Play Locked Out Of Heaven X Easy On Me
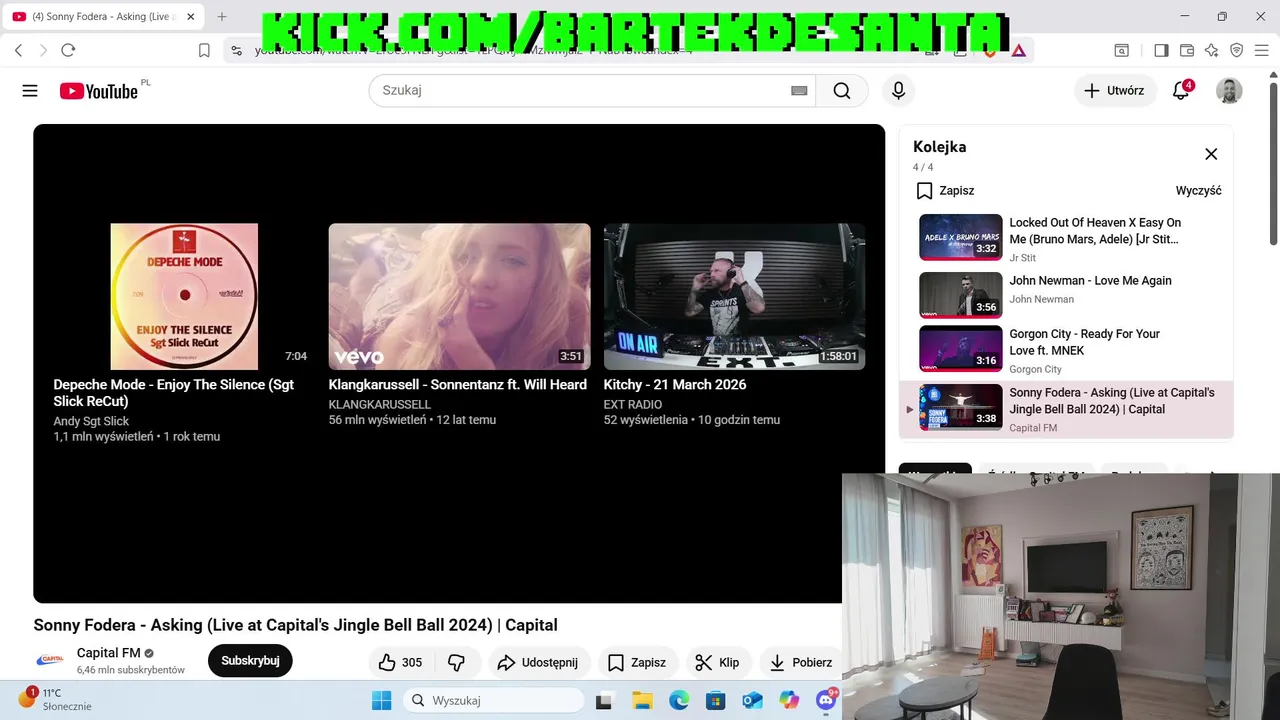The height and width of the screenshot is (720, 1280). pyautogui.click(x=1066, y=238)
